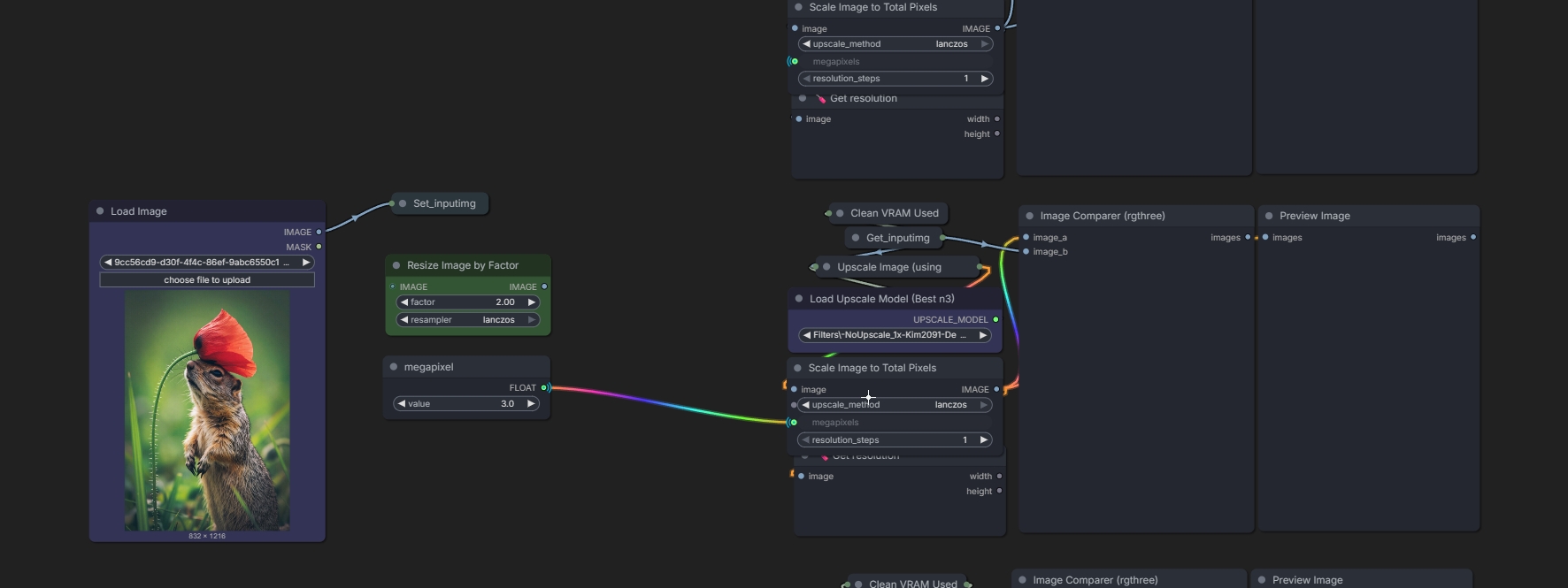Click image input port of lower Get resolution node
Screen dimensions: 1568x588
pyautogui.click(x=801, y=476)
